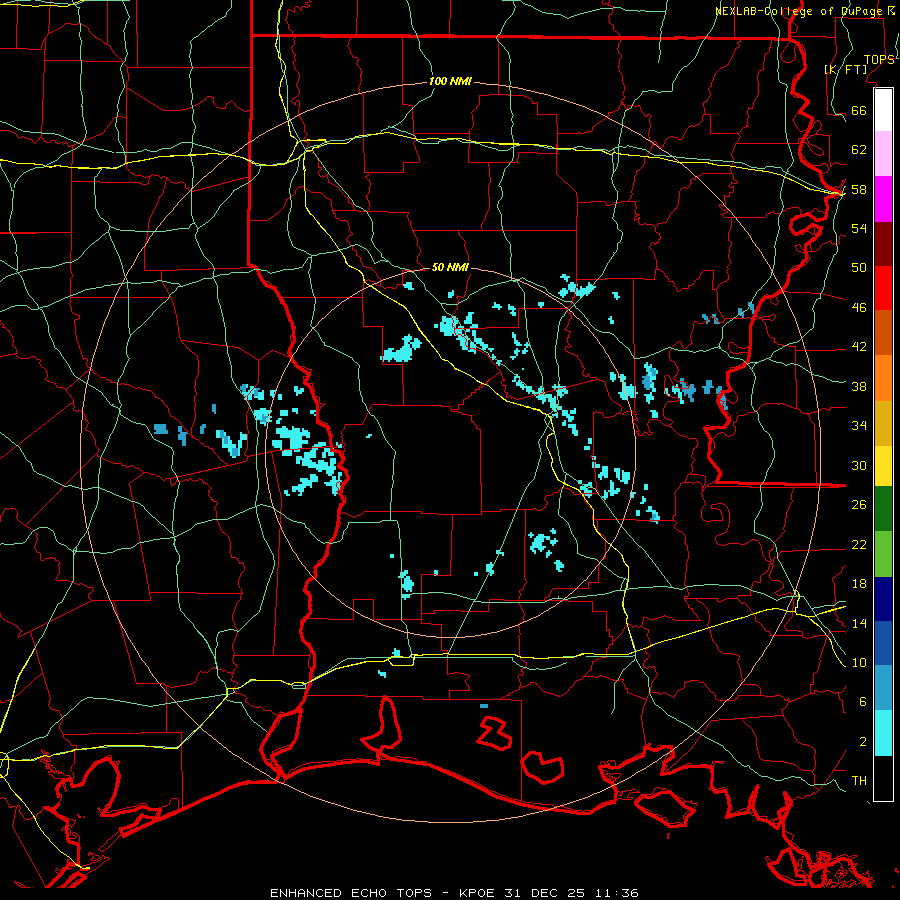Click the magenta legend swatch
900x900 pixels.
[x=883, y=199]
